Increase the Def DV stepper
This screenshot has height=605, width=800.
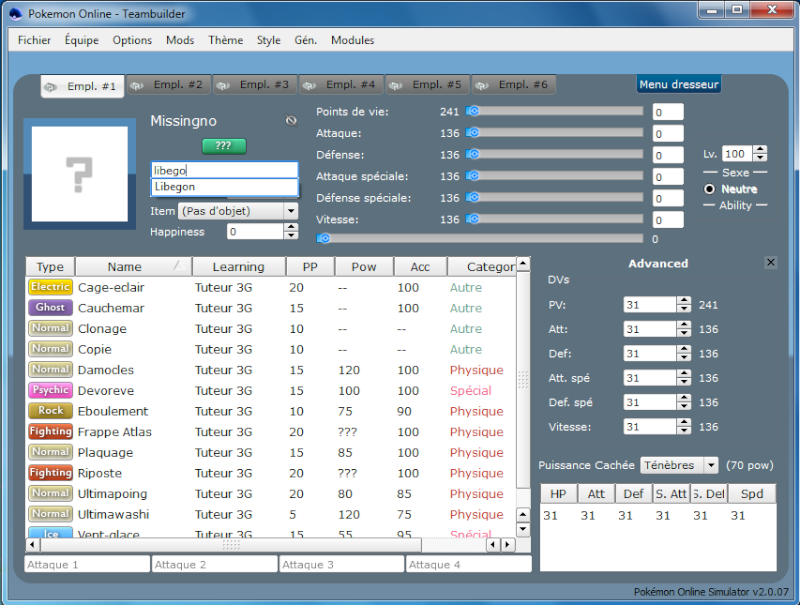tap(684, 350)
